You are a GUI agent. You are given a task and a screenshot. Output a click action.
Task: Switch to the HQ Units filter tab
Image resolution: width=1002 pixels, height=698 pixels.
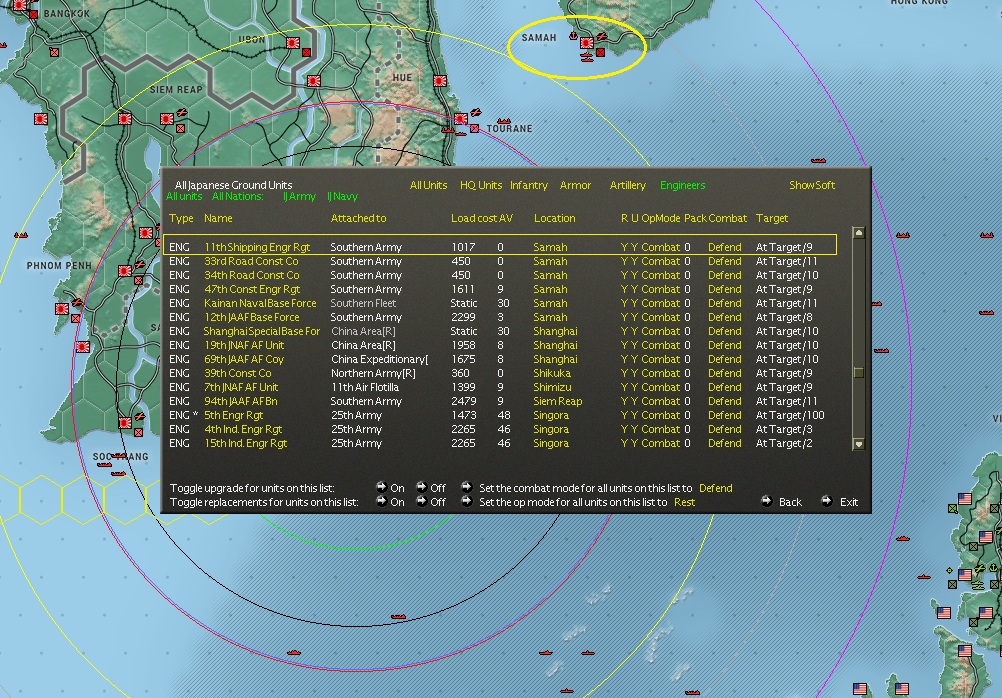pyautogui.click(x=481, y=185)
